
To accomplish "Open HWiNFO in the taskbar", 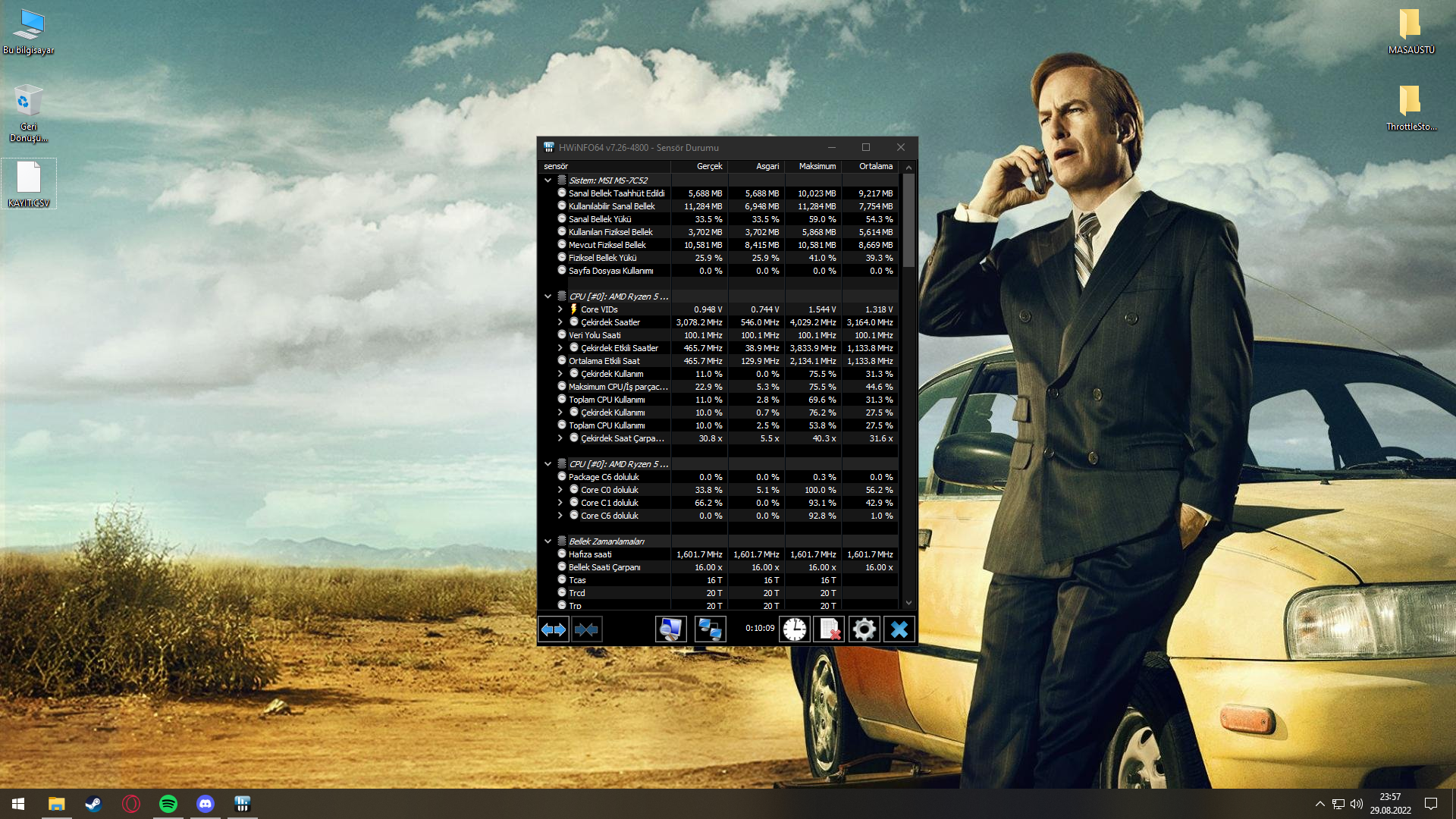I will pyautogui.click(x=243, y=804).
